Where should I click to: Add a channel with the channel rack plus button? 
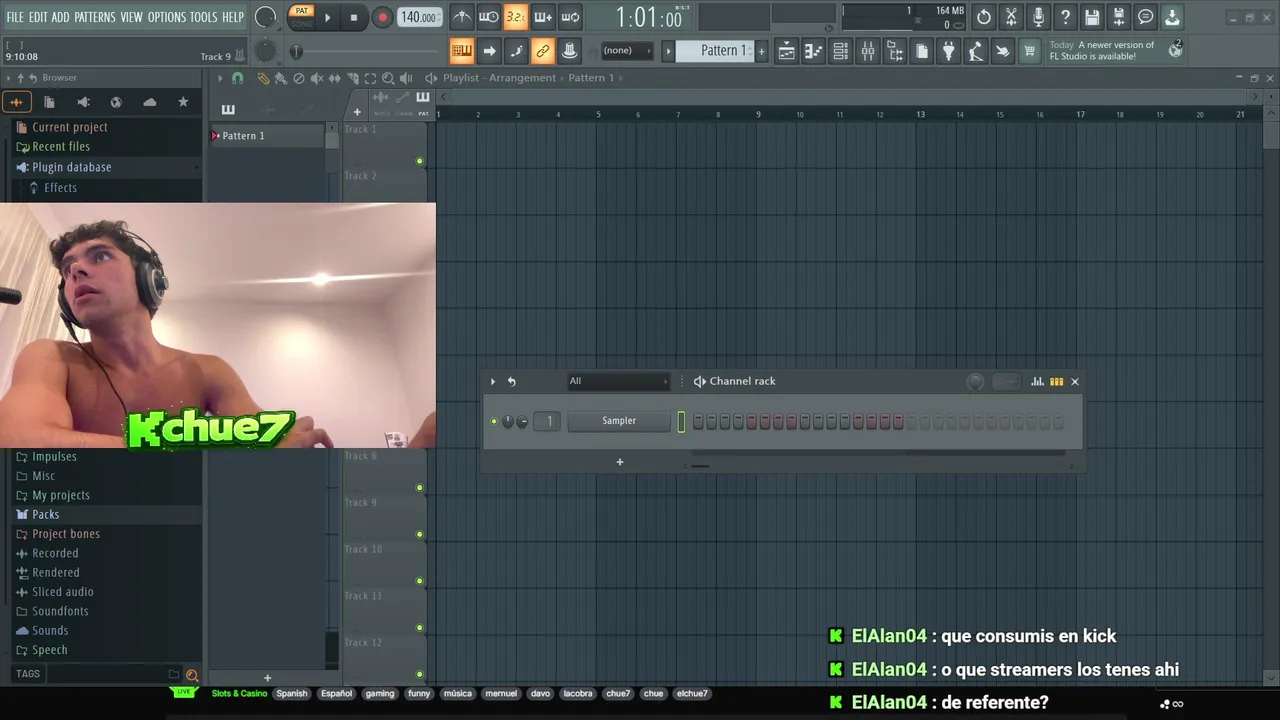[620, 462]
